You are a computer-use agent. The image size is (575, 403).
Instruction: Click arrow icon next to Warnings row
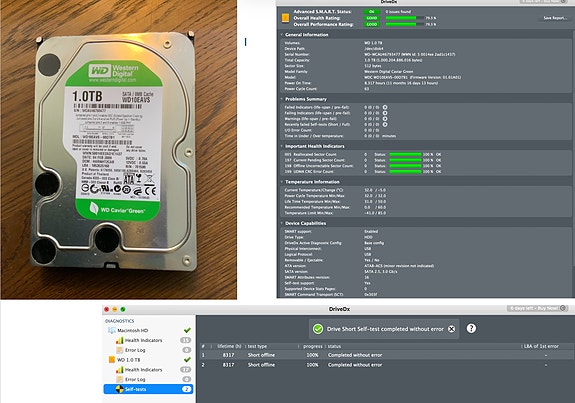(385, 119)
